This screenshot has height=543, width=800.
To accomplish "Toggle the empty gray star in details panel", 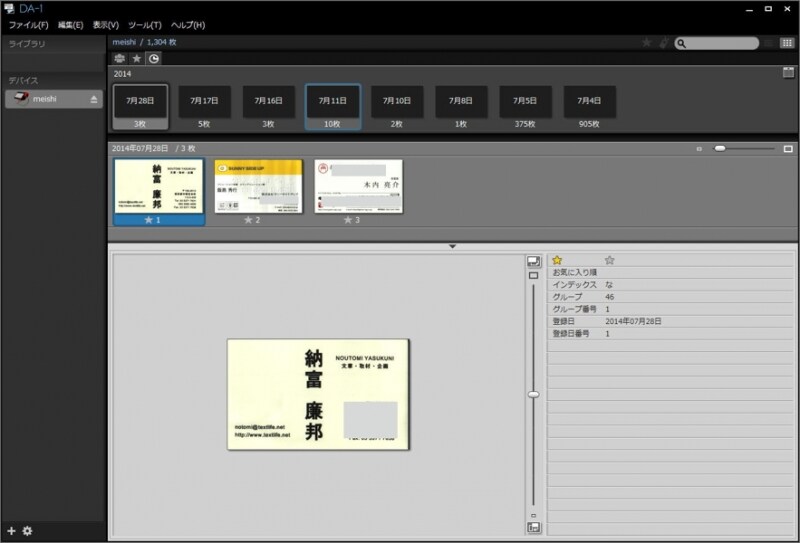I will coord(610,260).
